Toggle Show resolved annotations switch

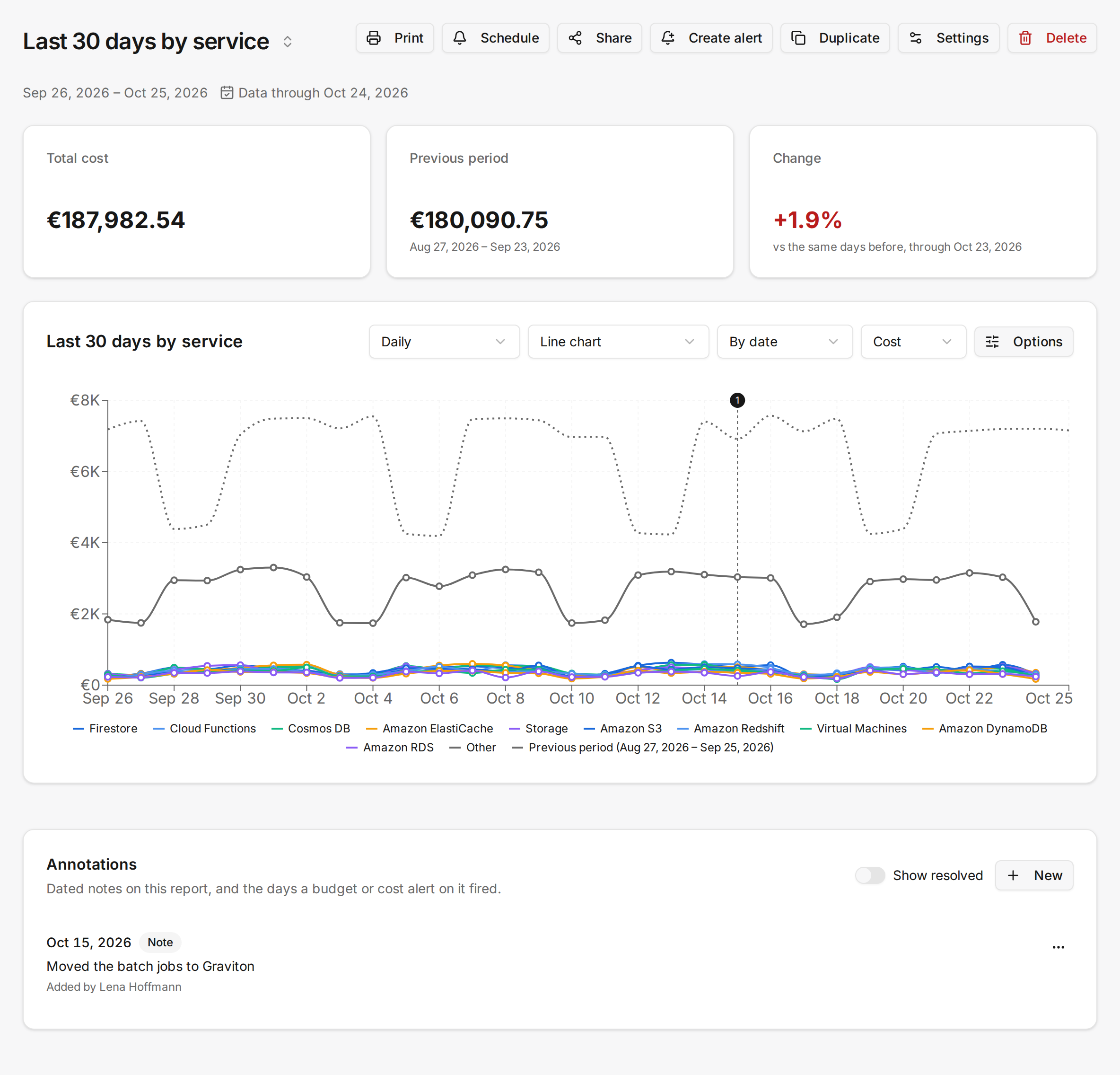click(869, 875)
